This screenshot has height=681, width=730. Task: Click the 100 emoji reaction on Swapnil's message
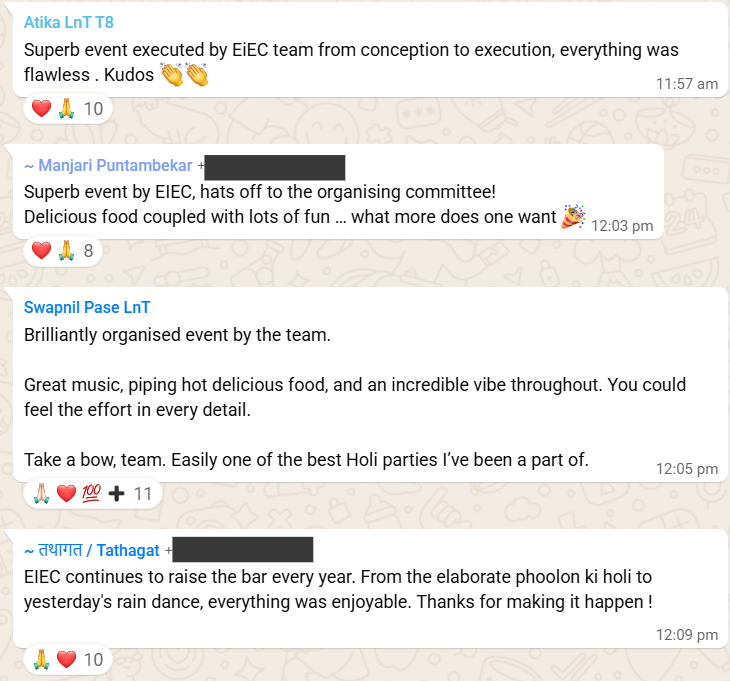point(92,493)
